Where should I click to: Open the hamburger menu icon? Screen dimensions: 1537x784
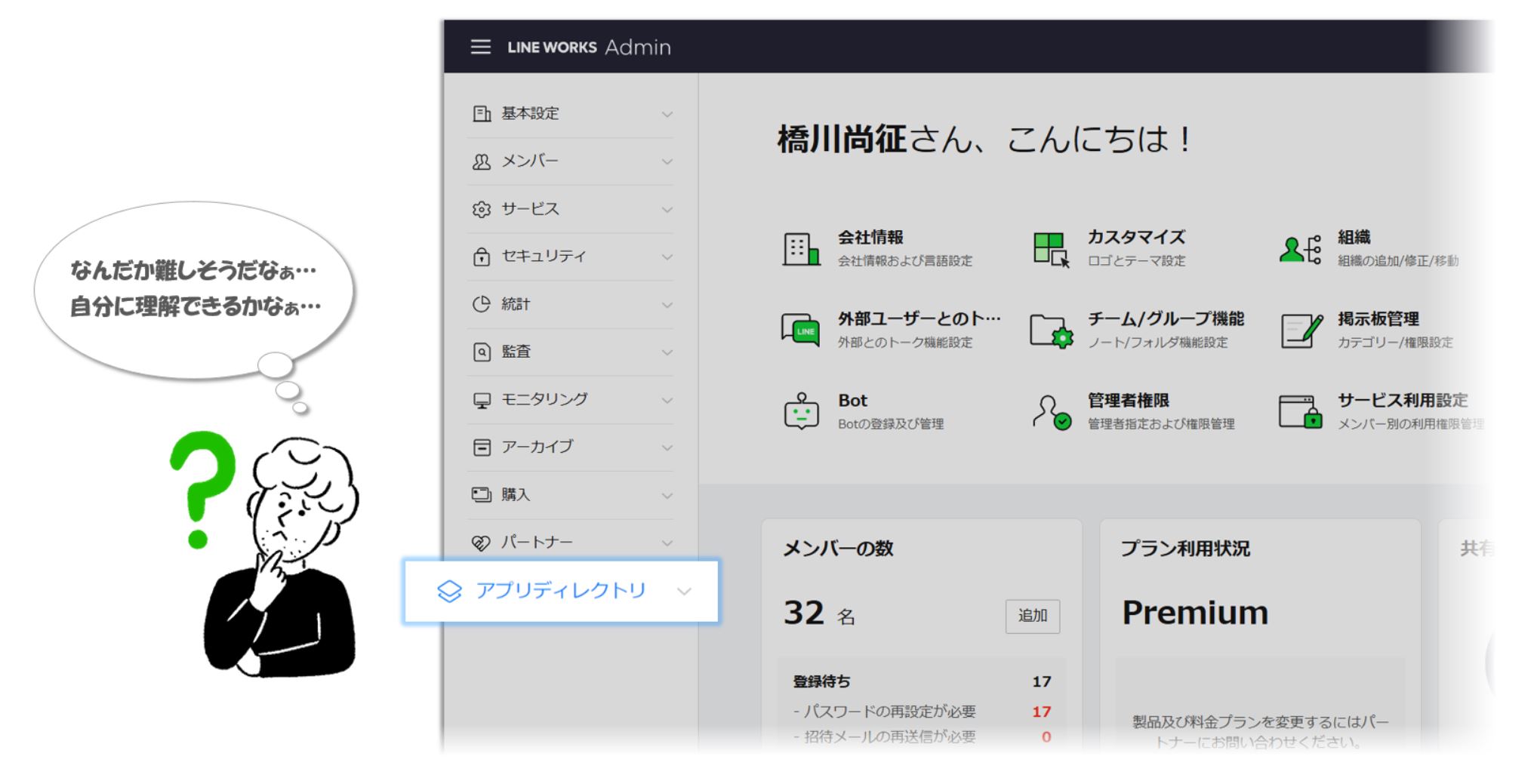(480, 47)
